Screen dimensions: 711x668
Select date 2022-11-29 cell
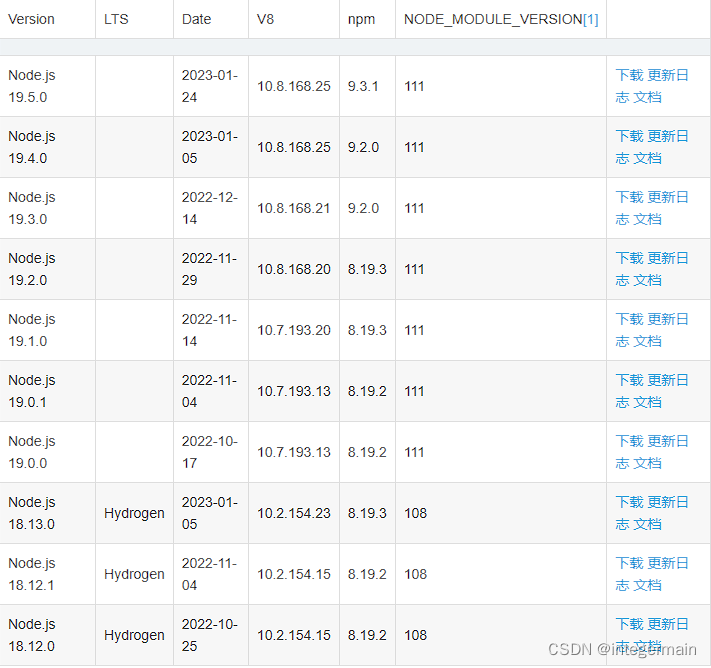209,269
